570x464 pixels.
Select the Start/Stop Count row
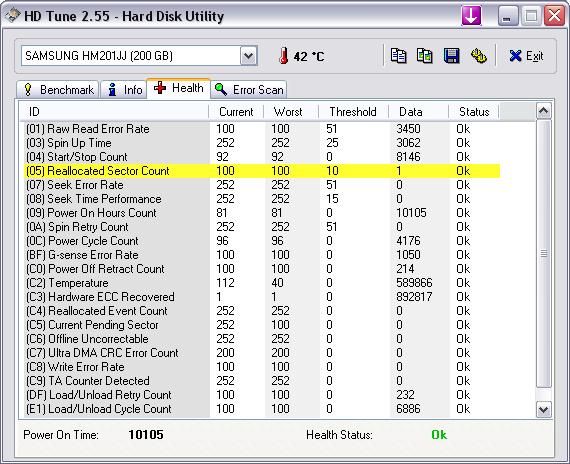point(262,157)
